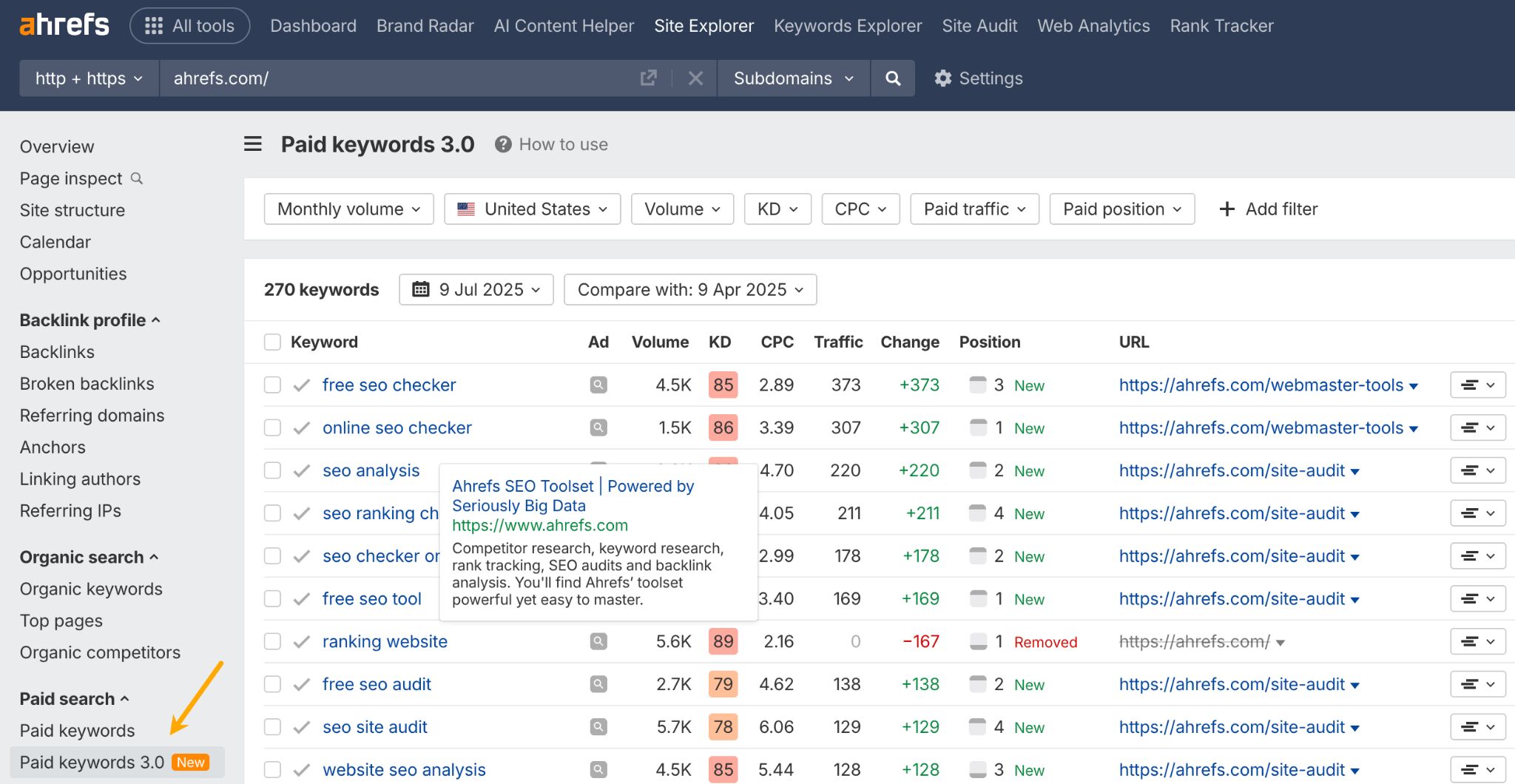Open the webmaster-tools URL link
The image size is (1515, 784).
(1261, 385)
